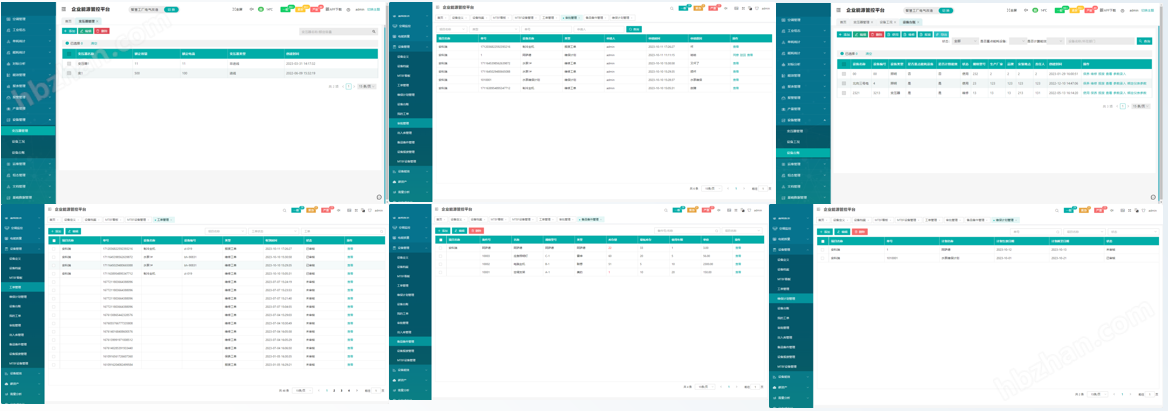The height and width of the screenshot is (411, 1168).
Task: Open the status dropdown in top-right filter bar
Action: click(965, 41)
